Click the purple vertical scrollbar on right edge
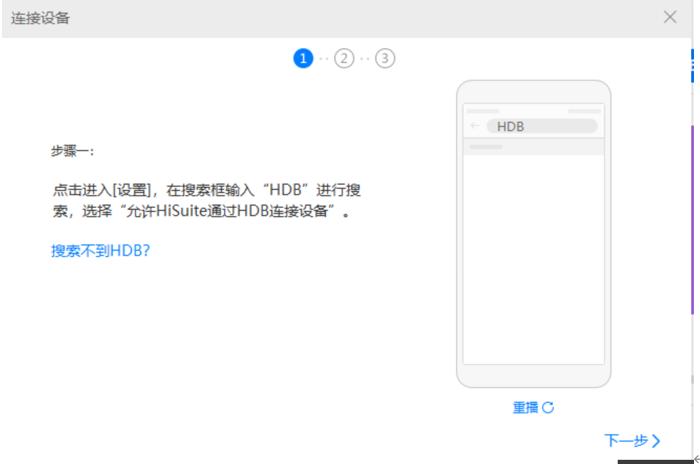This screenshot has width=700, height=472. tap(692, 219)
